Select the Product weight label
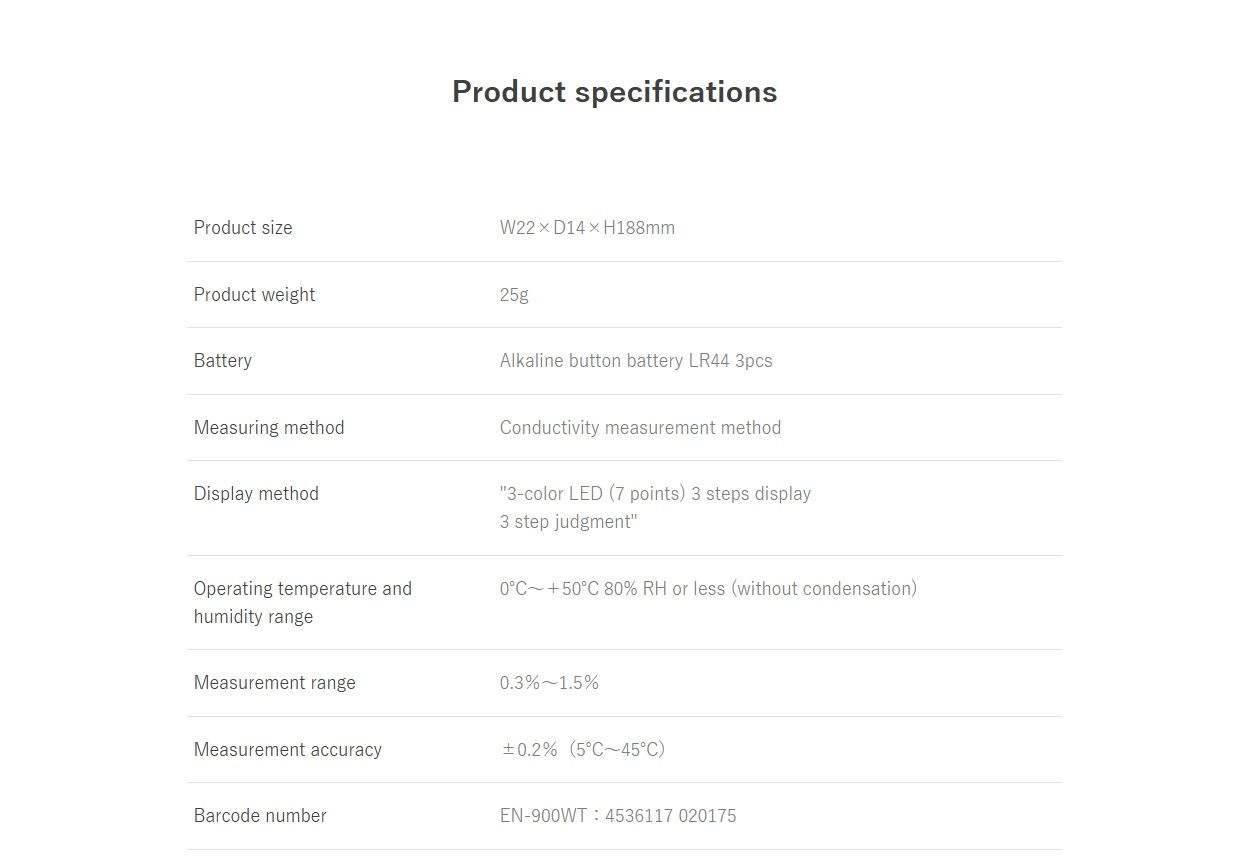Screen dimensions: 1243x867 [x=254, y=295]
